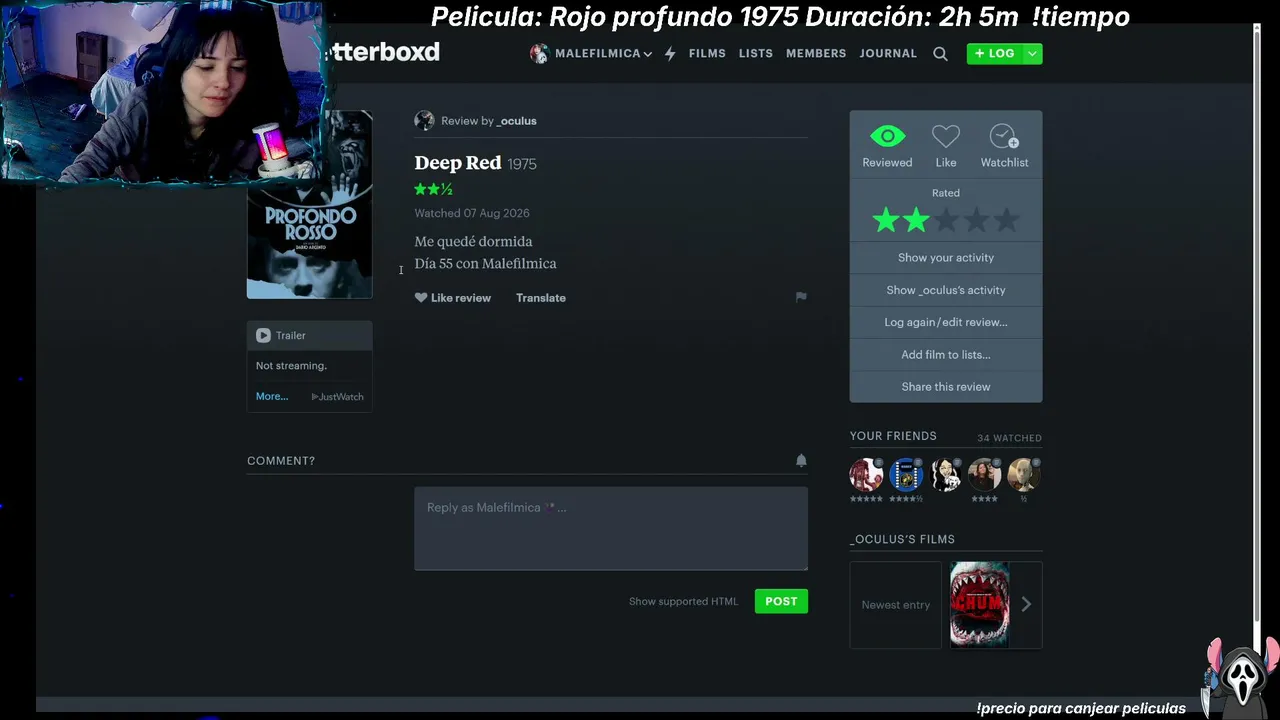1280x720 pixels.
Task: Click _oculus's avatar beside 'Review by'
Action: pos(424,121)
